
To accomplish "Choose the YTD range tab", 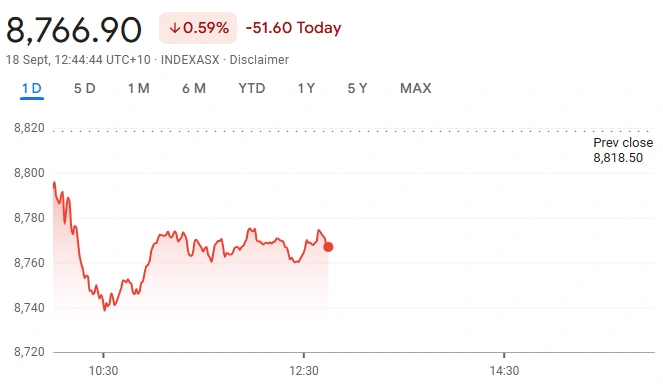I will 252,88.
